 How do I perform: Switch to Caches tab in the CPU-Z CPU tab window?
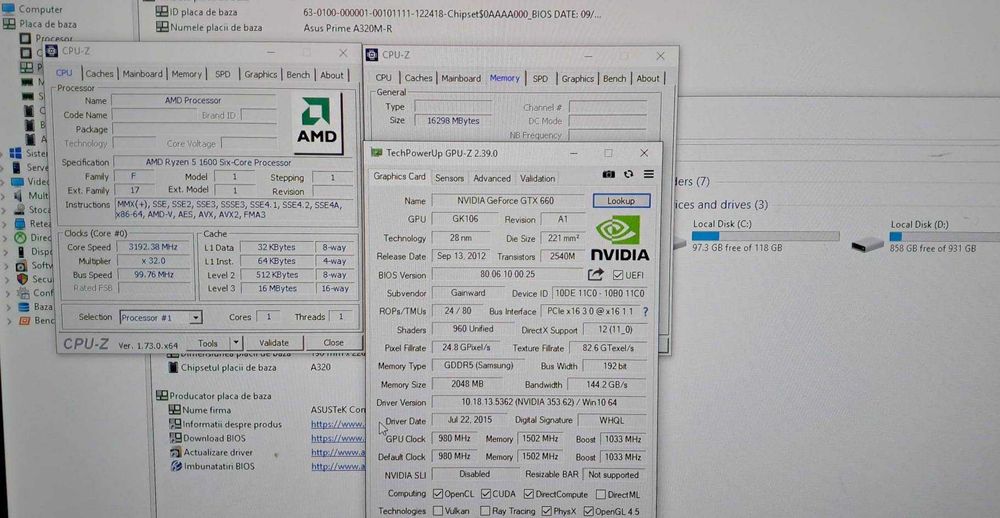click(x=99, y=73)
